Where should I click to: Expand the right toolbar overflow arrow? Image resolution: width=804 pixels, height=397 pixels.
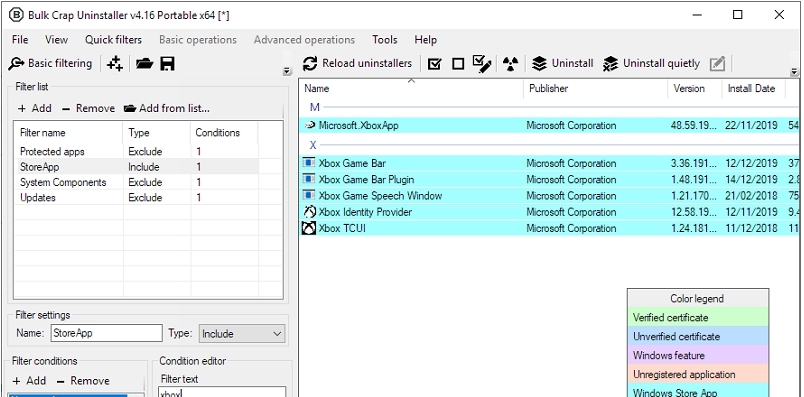tap(794, 71)
